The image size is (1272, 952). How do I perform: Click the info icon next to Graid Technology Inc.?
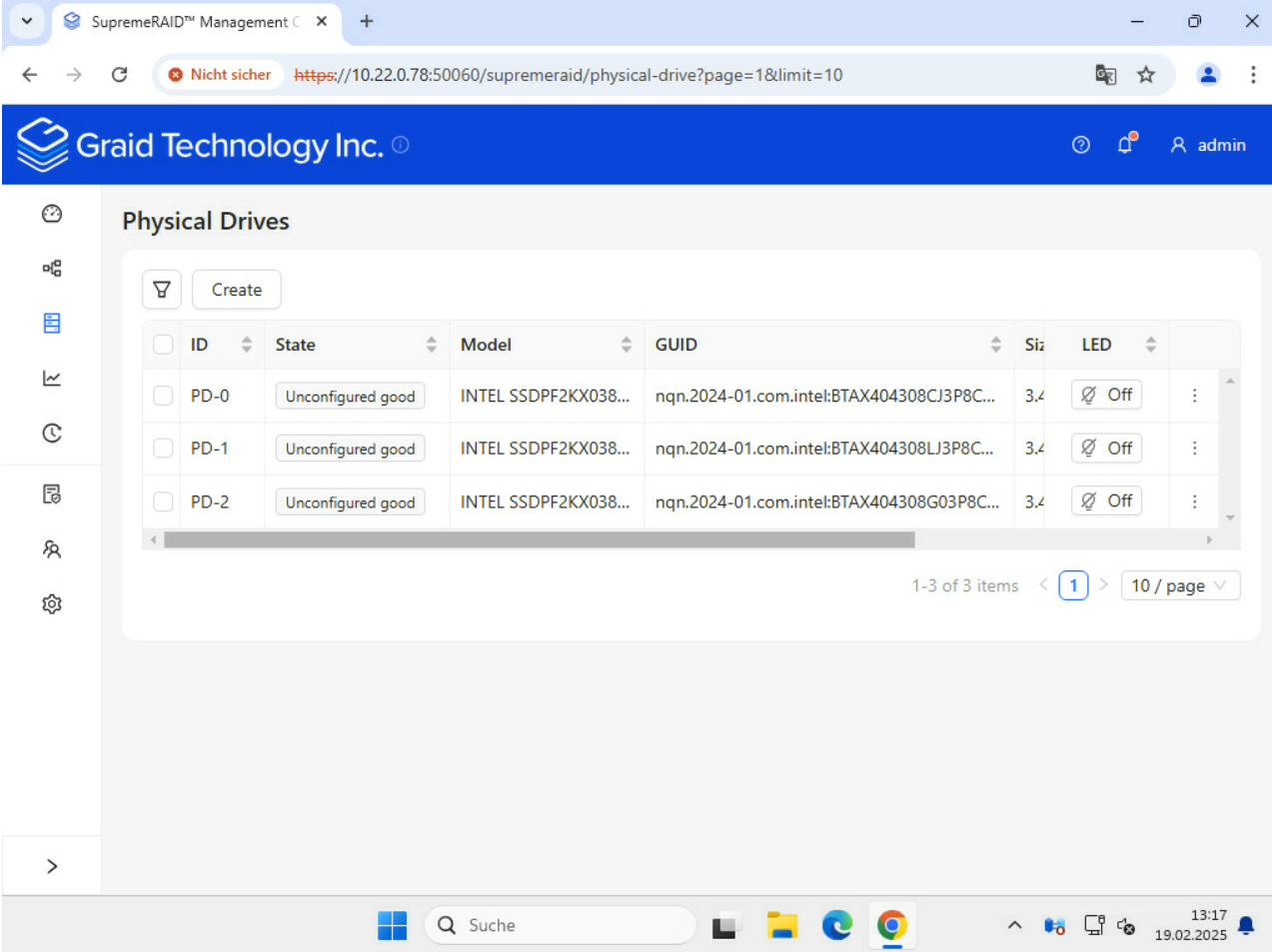(x=401, y=145)
